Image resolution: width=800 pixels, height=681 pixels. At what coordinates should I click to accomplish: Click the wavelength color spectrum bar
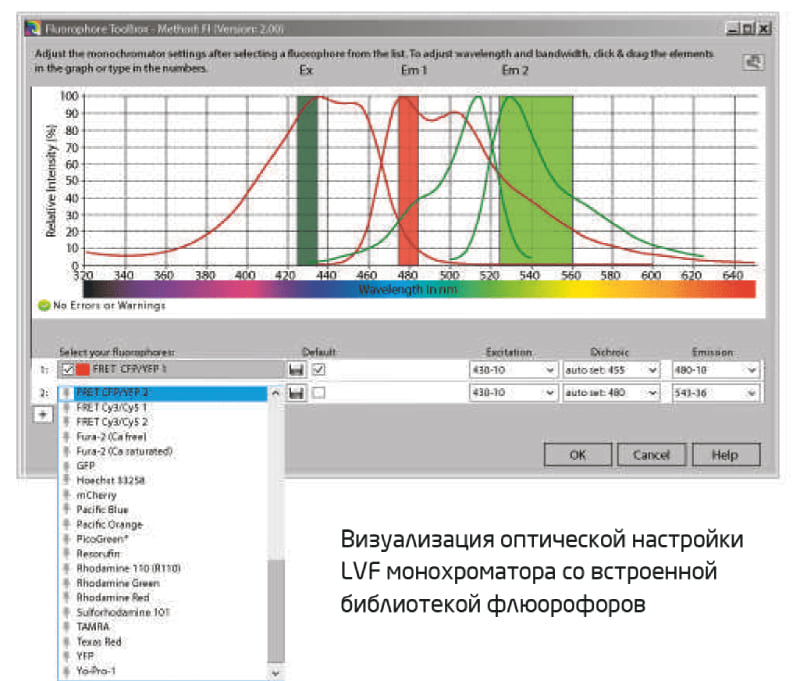tap(419, 289)
